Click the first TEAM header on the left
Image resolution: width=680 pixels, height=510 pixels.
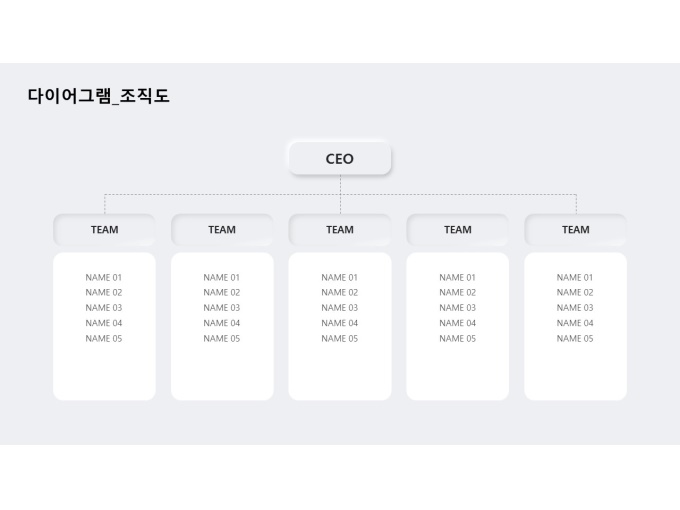coord(104,229)
